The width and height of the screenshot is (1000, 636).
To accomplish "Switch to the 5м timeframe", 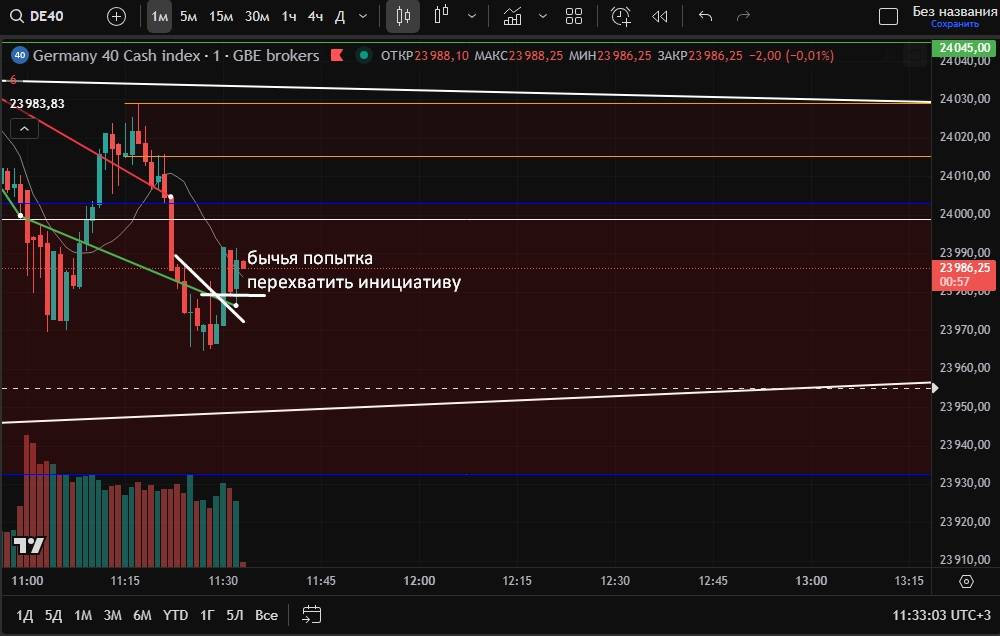I will (x=188, y=16).
